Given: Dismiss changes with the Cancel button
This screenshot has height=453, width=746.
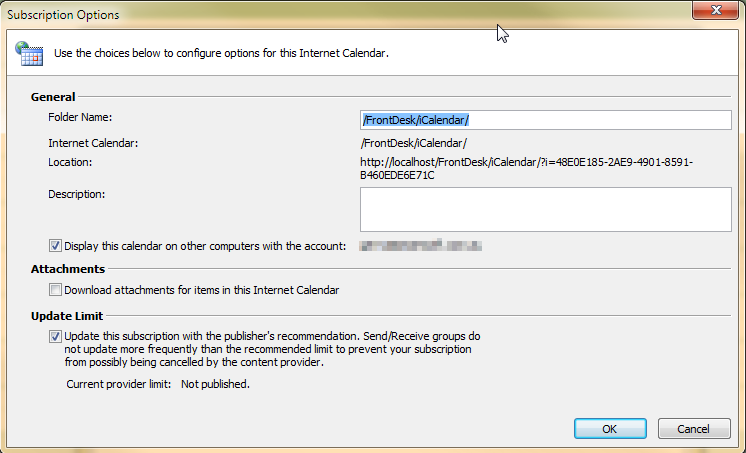Looking at the screenshot, I should point(694,429).
